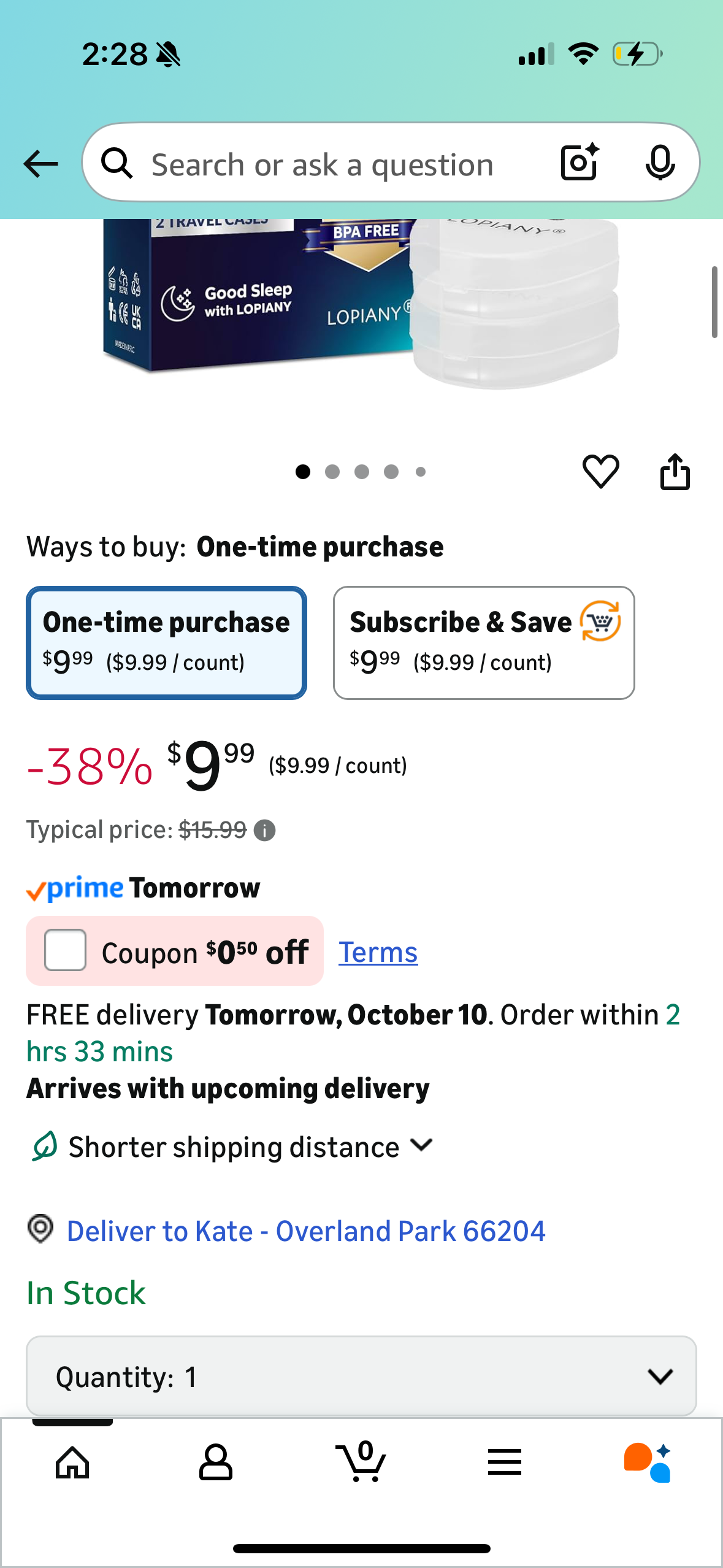723x1568 pixels.
Task: Jump to second image carousel dot
Action: (332, 472)
